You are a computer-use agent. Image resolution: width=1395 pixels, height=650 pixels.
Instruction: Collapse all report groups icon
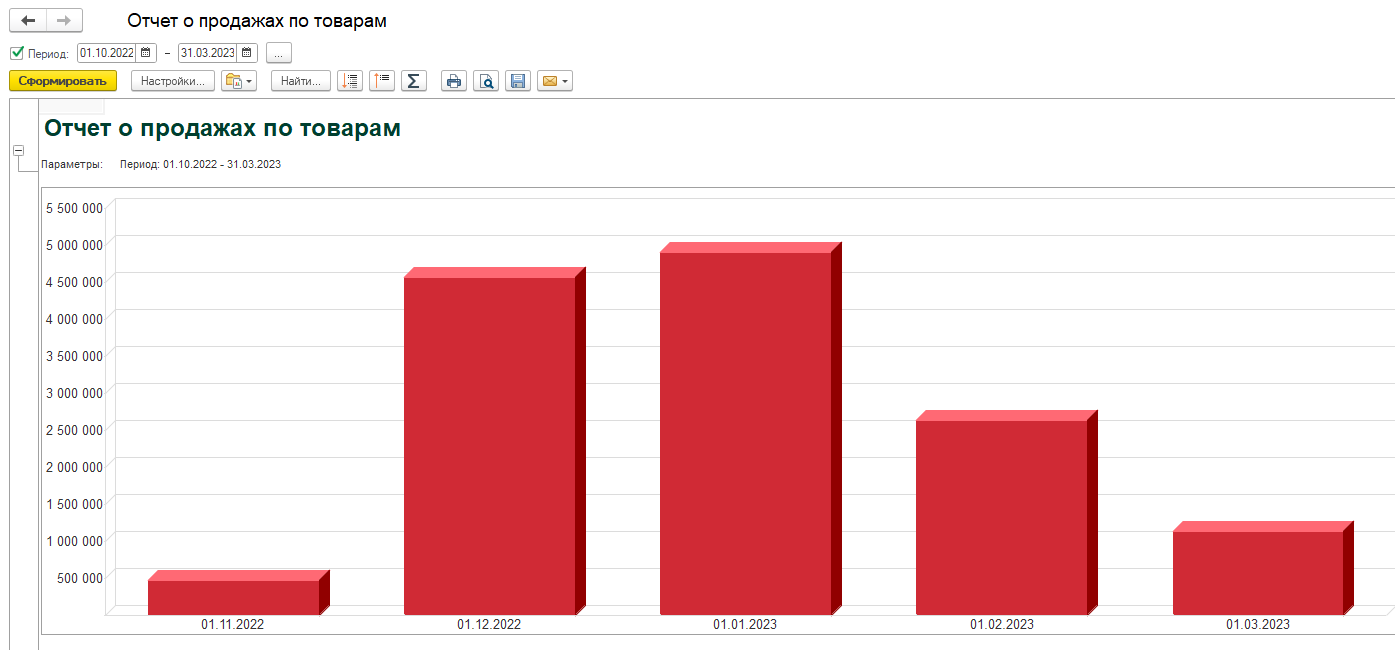382,81
